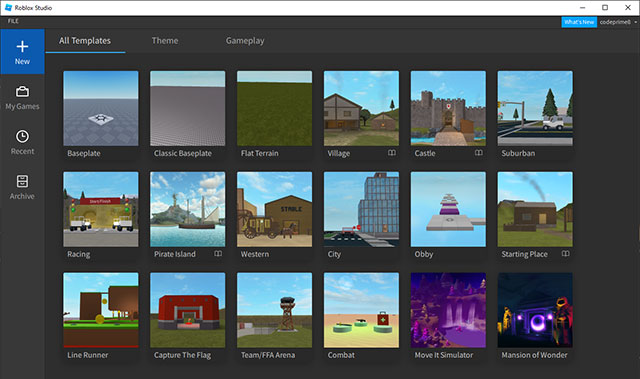Screen dimensions: 640x379
Task: Click the Capture The Flag label text
Action: coord(182,355)
